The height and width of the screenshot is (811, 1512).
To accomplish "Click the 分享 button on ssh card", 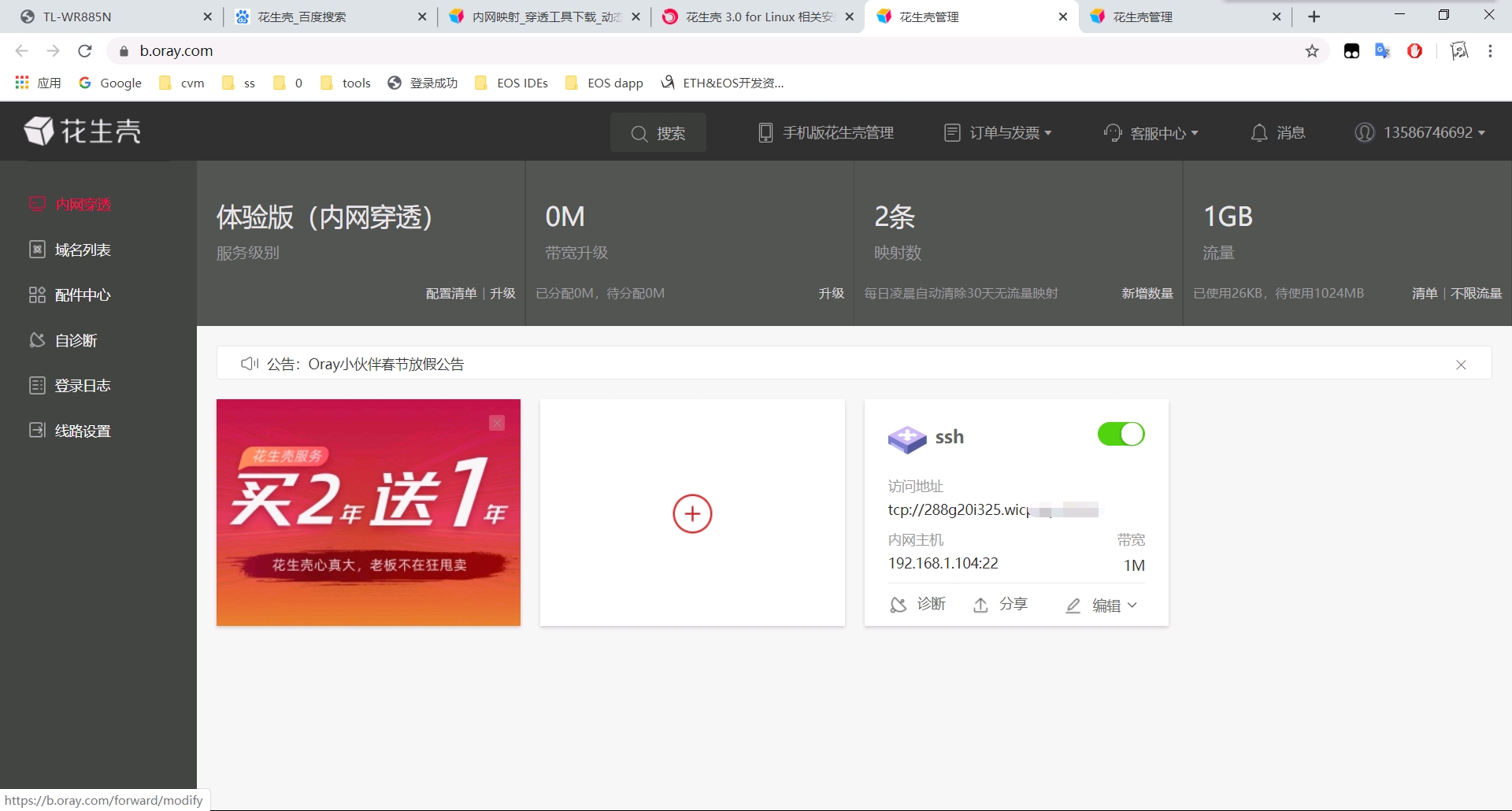I will [x=1000, y=605].
